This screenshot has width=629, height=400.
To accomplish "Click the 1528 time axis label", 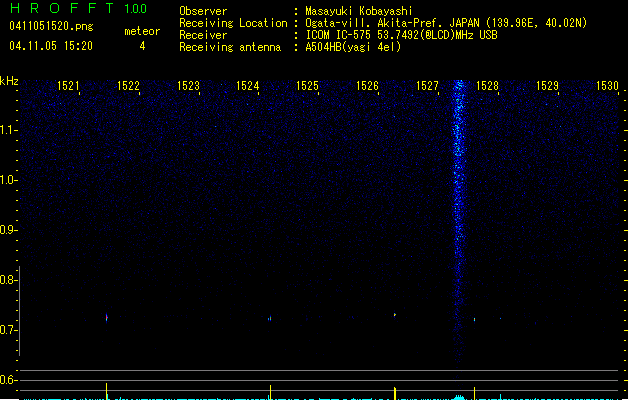I will tap(487, 86).
